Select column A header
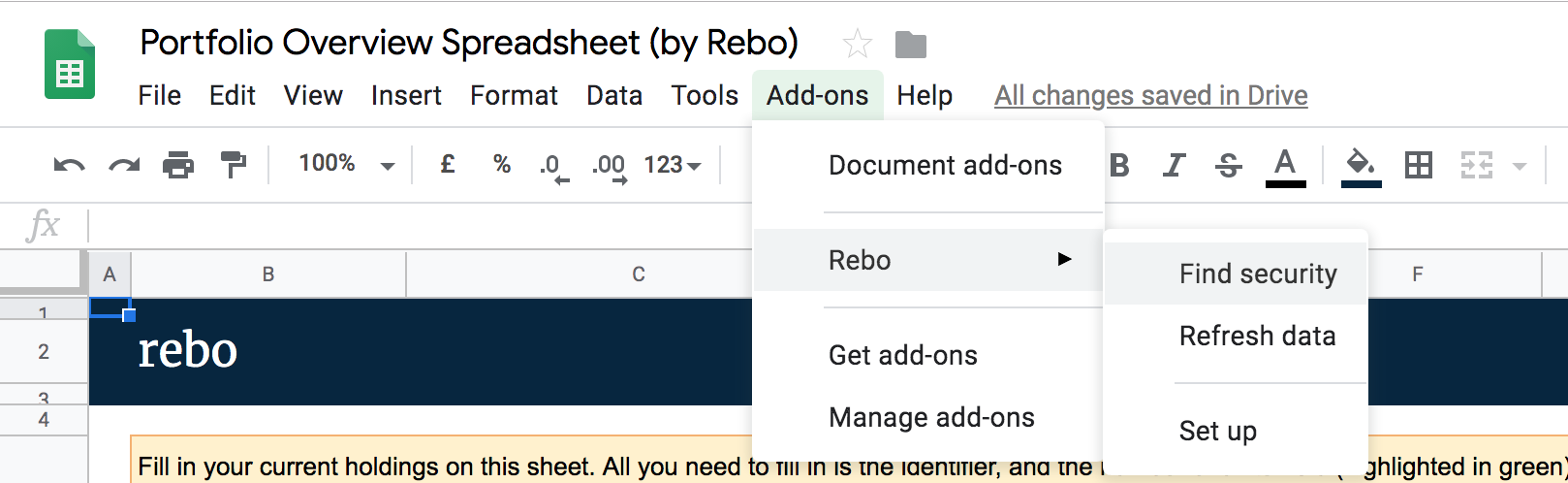The width and height of the screenshot is (1568, 483). point(110,274)
